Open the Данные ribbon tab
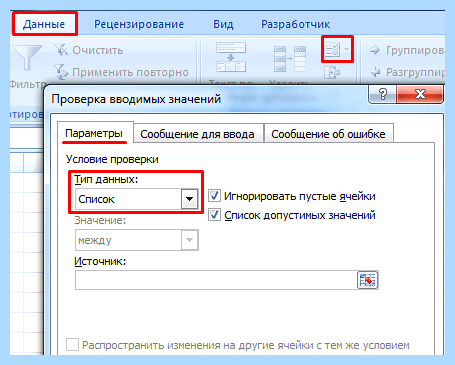 pyautogui.click(x=44, y=24)
